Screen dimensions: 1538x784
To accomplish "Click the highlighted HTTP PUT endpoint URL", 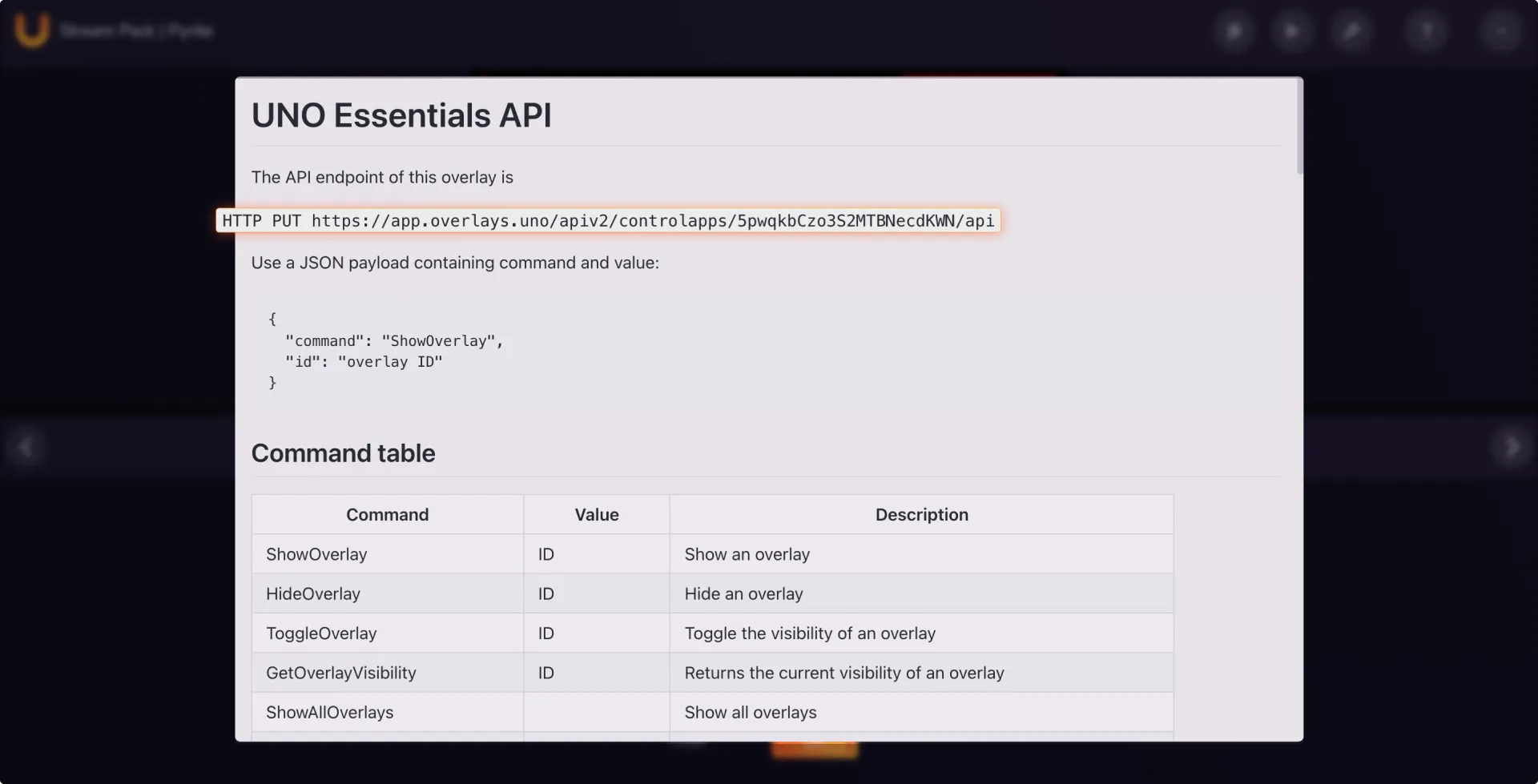I will (x=608, y=220).
